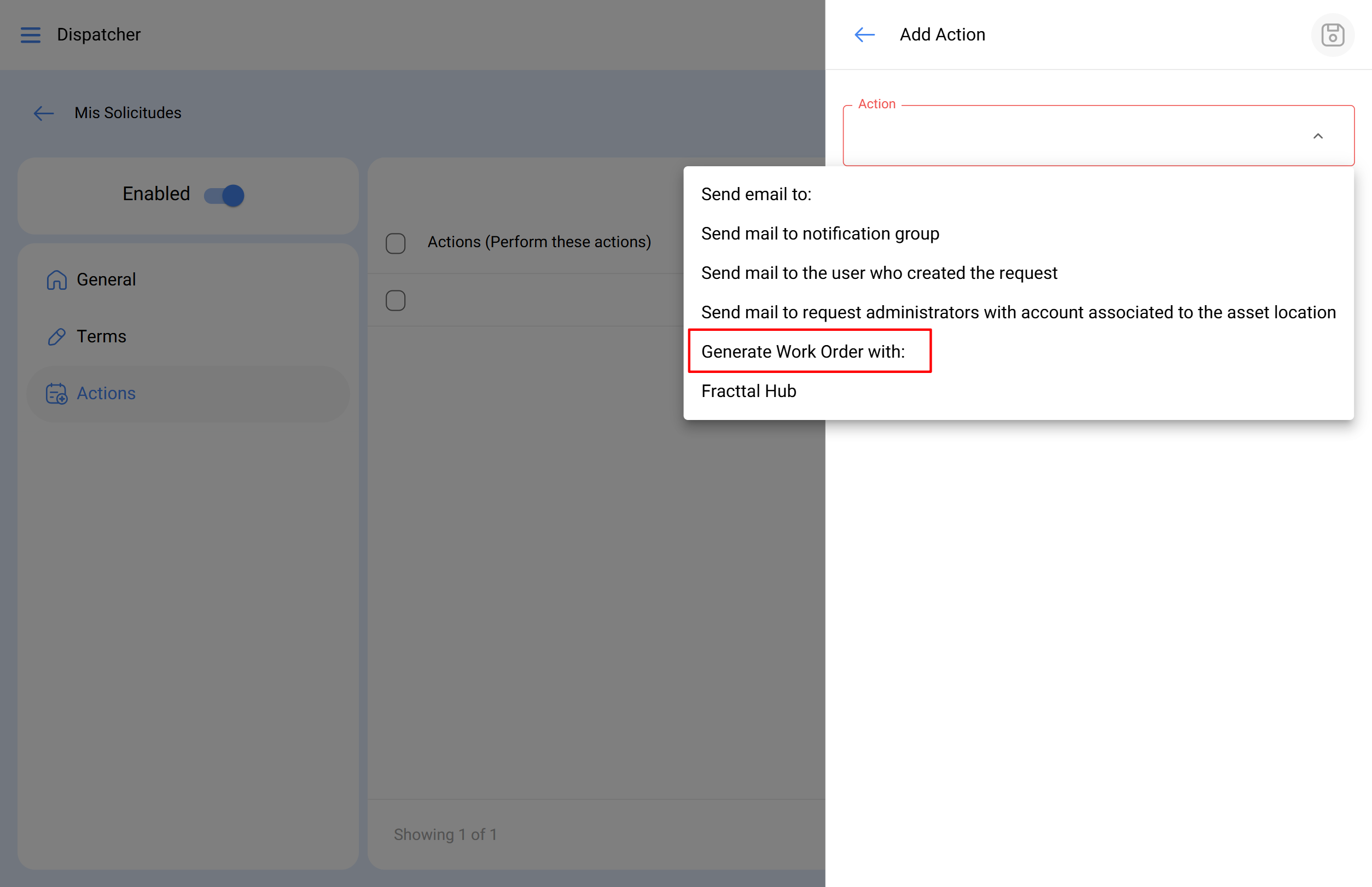Click the save disk icon
This screenshot has width=1372, height=887.
[x=1332, y=35]
